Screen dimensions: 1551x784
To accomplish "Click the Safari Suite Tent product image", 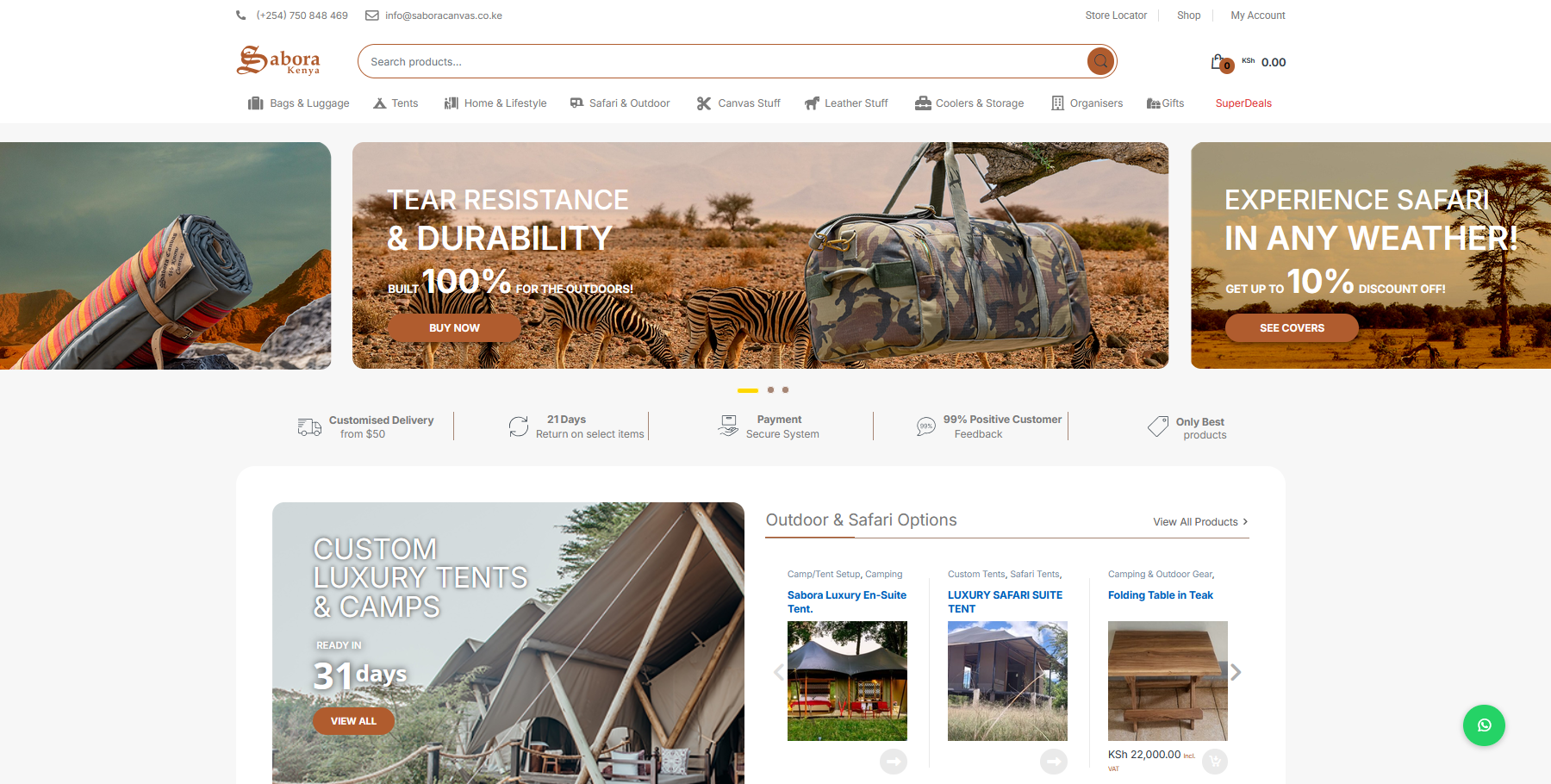I will click(1007, 681).
